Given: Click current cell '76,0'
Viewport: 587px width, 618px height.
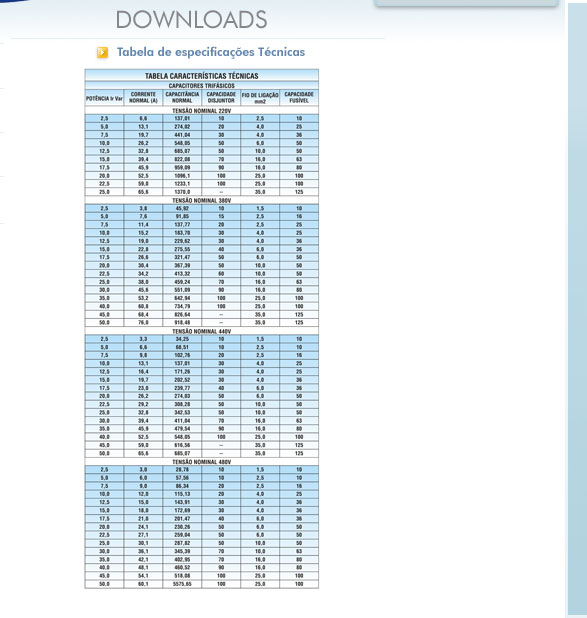Looking at the screenshot, I should (x=143, y=322).
